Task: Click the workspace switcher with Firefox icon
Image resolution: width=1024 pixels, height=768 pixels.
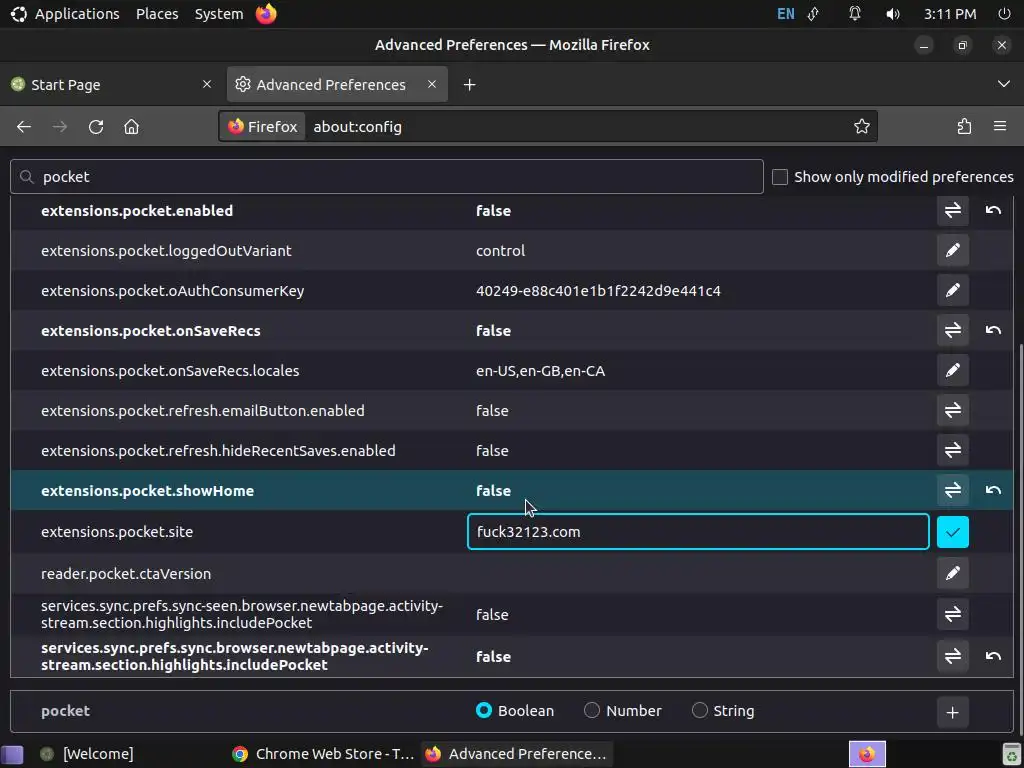Action: click(867, 754)
